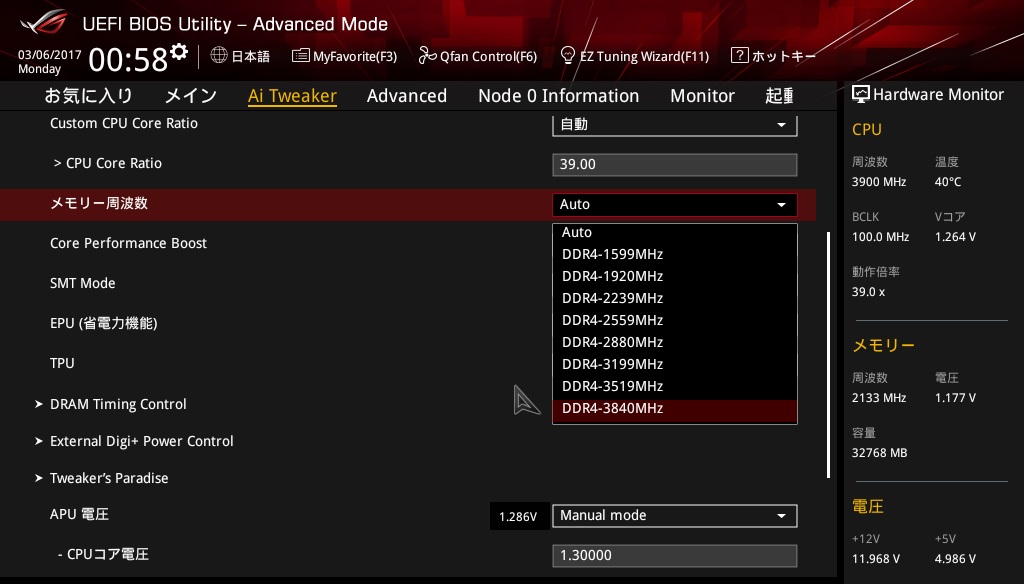Click the settings list scrollbar
The width and height of the screenshot is (1024, 584).
[x=828, y=354]
